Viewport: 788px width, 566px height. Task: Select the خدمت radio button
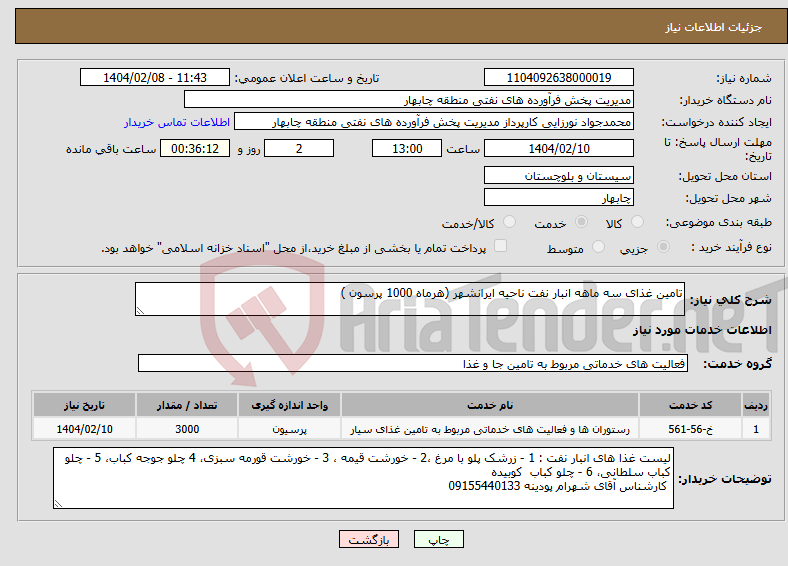(x=581, y=222)
